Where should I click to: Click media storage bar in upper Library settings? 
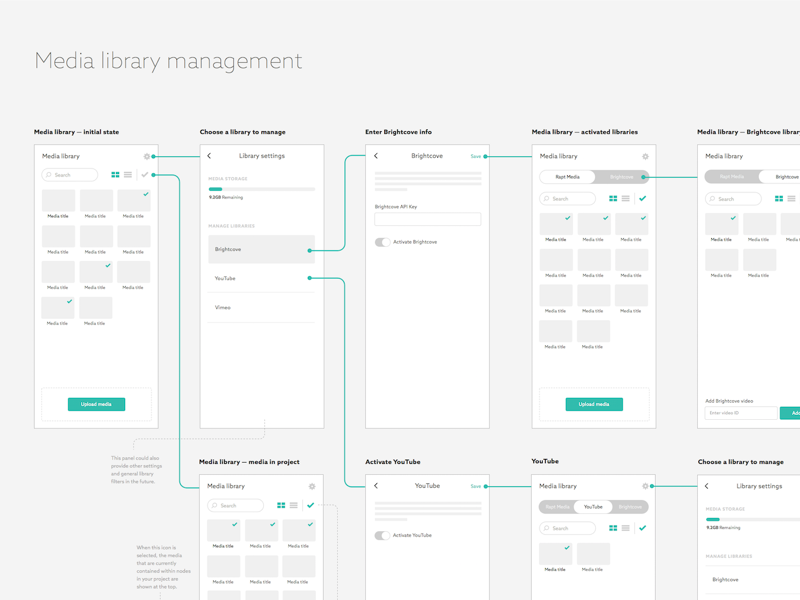coord(262,189)
